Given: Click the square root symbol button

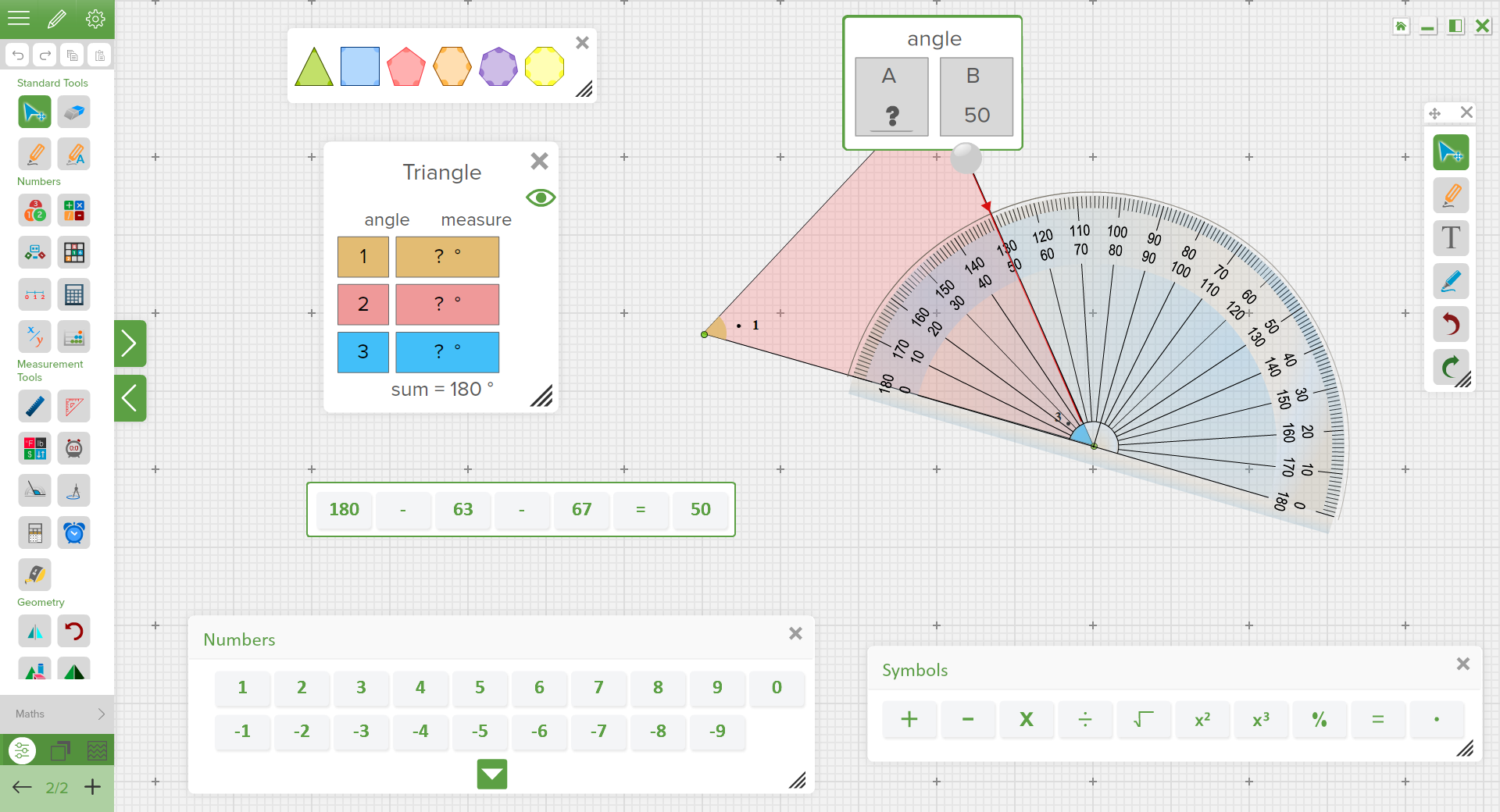Looking at the screenshot, I should point(1144,720).
